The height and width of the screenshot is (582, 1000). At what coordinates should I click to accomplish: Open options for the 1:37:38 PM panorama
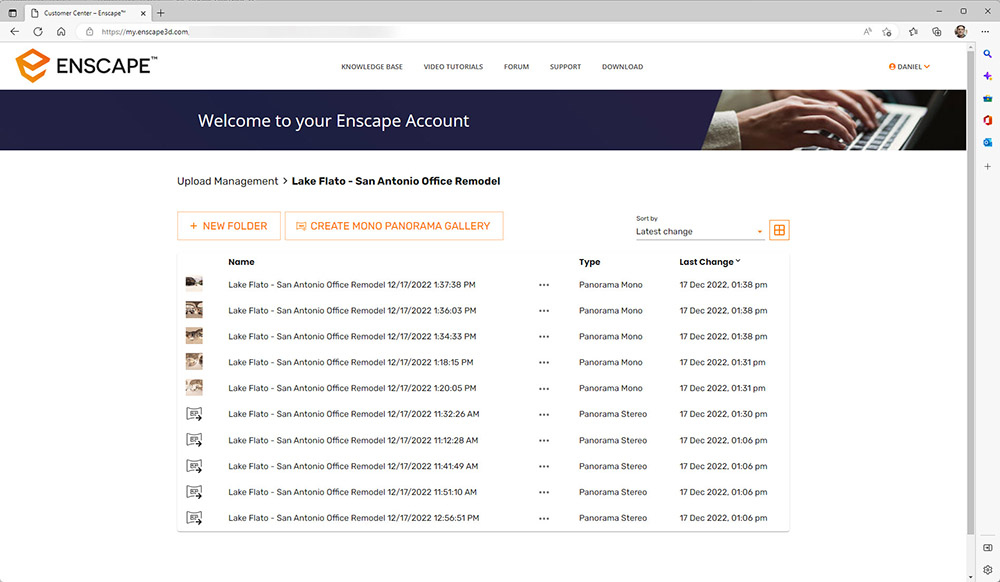pyautogui.click(x=543, y=285)
